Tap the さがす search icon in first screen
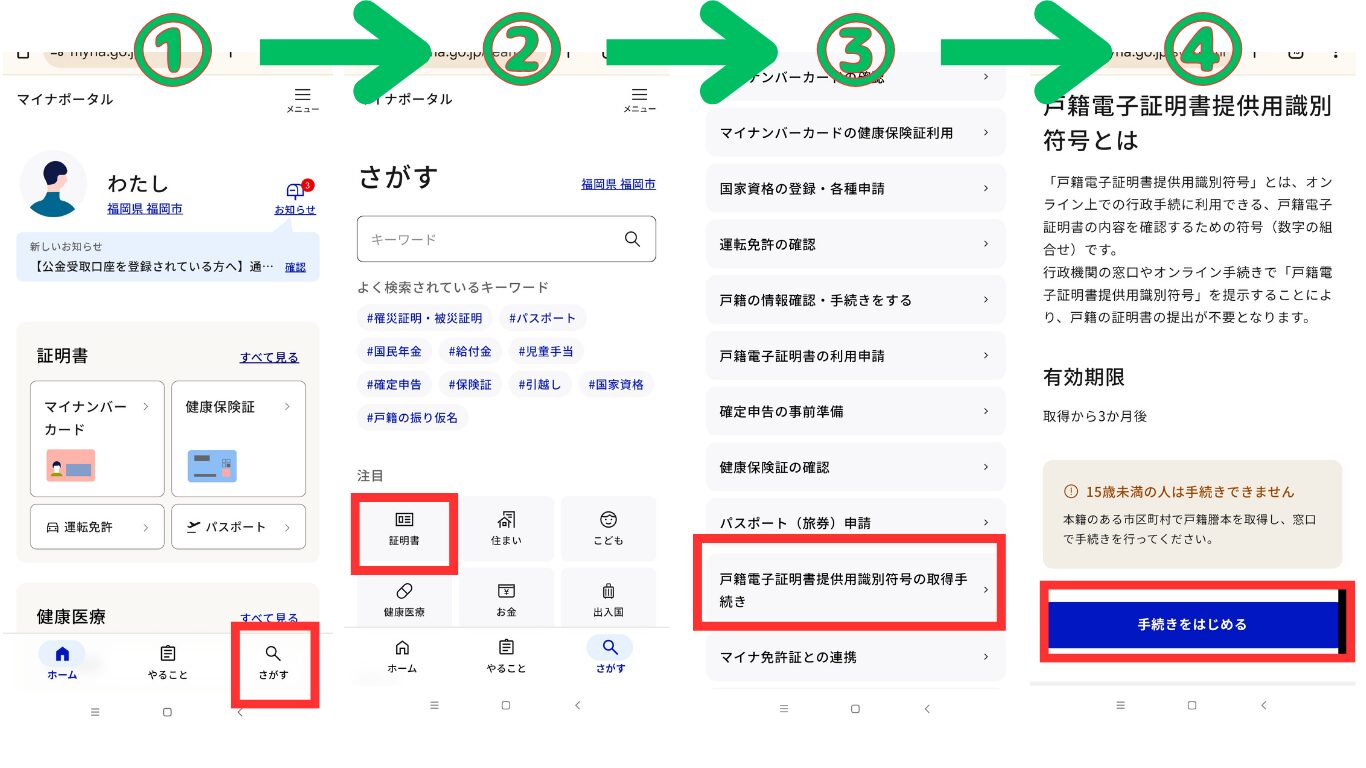 273,662
